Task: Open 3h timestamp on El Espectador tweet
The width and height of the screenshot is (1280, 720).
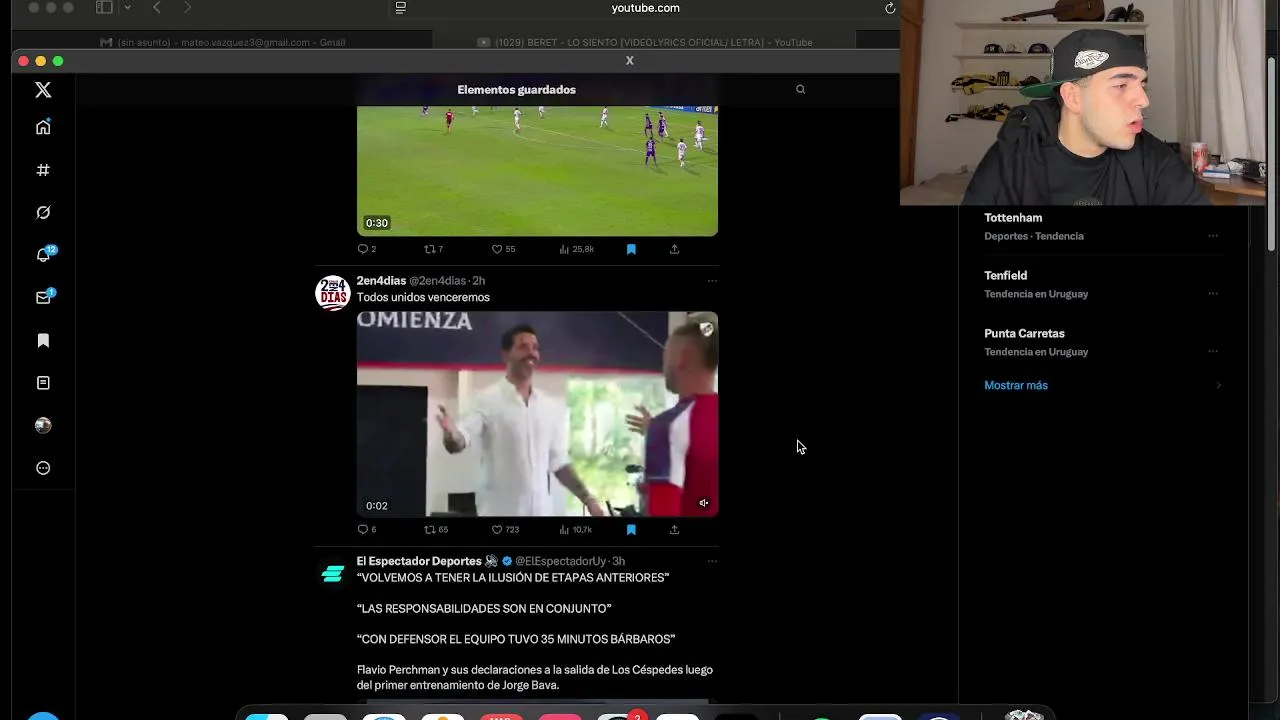Action: pyautogui.click(x=619, y=561)
